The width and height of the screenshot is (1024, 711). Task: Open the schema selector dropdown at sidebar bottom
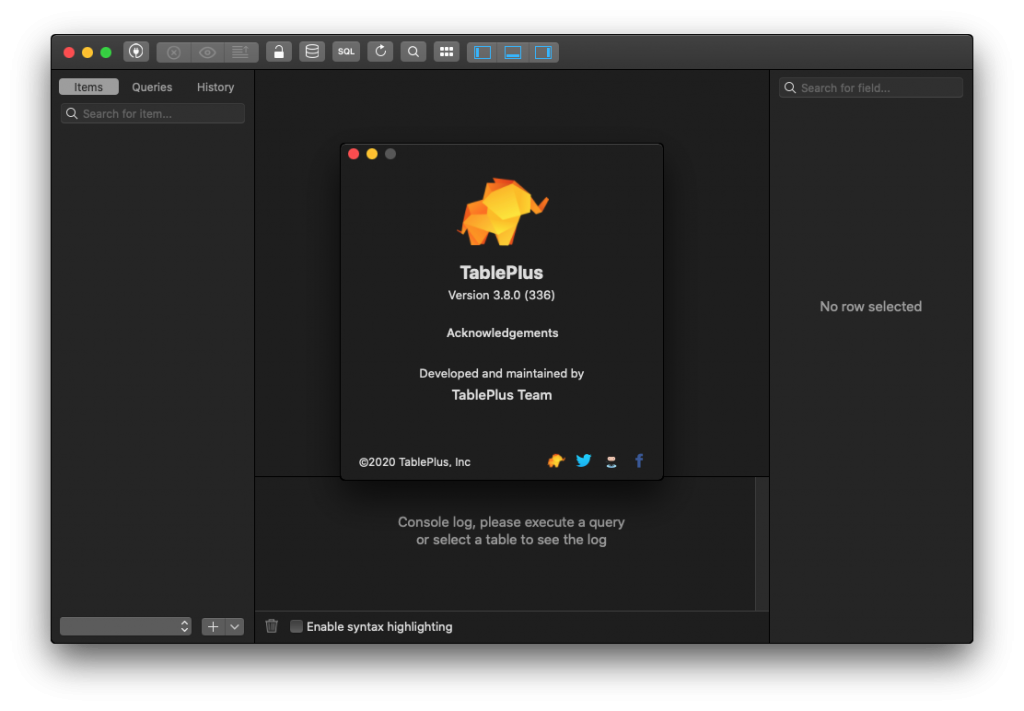[x=125, y=627]
